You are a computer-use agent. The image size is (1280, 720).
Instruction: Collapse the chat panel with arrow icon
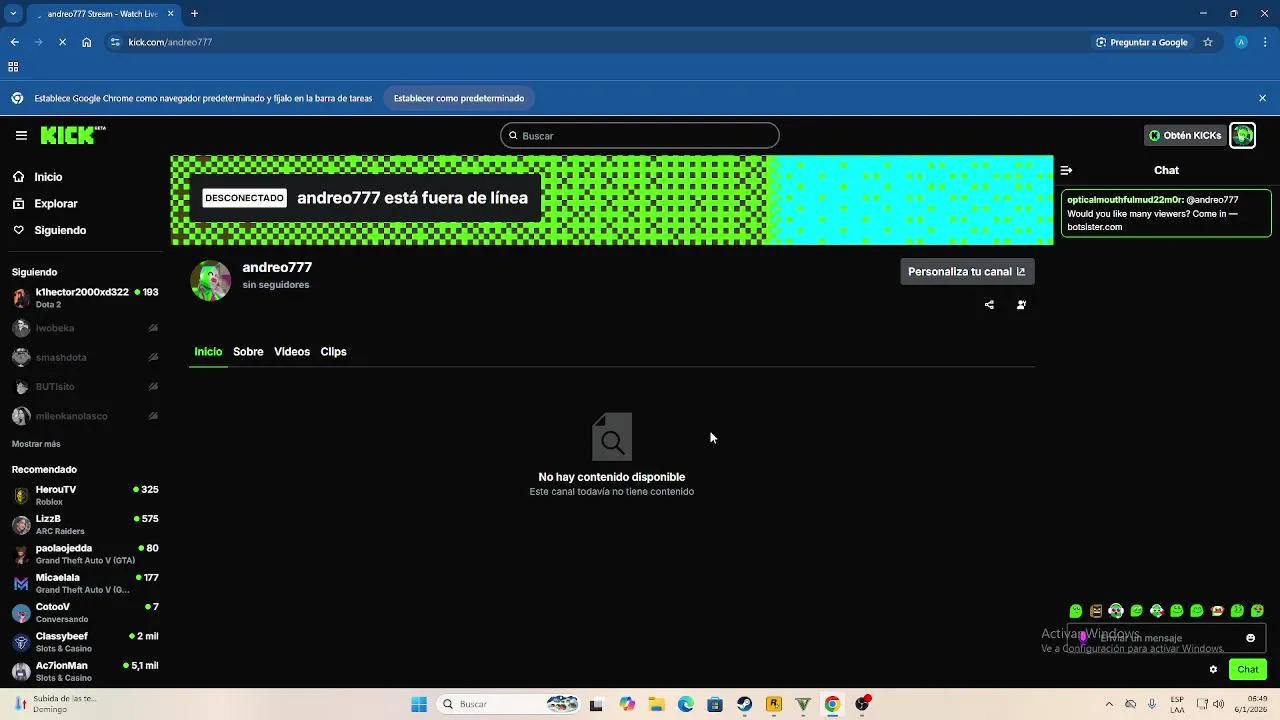click(x=1066, y=170)
